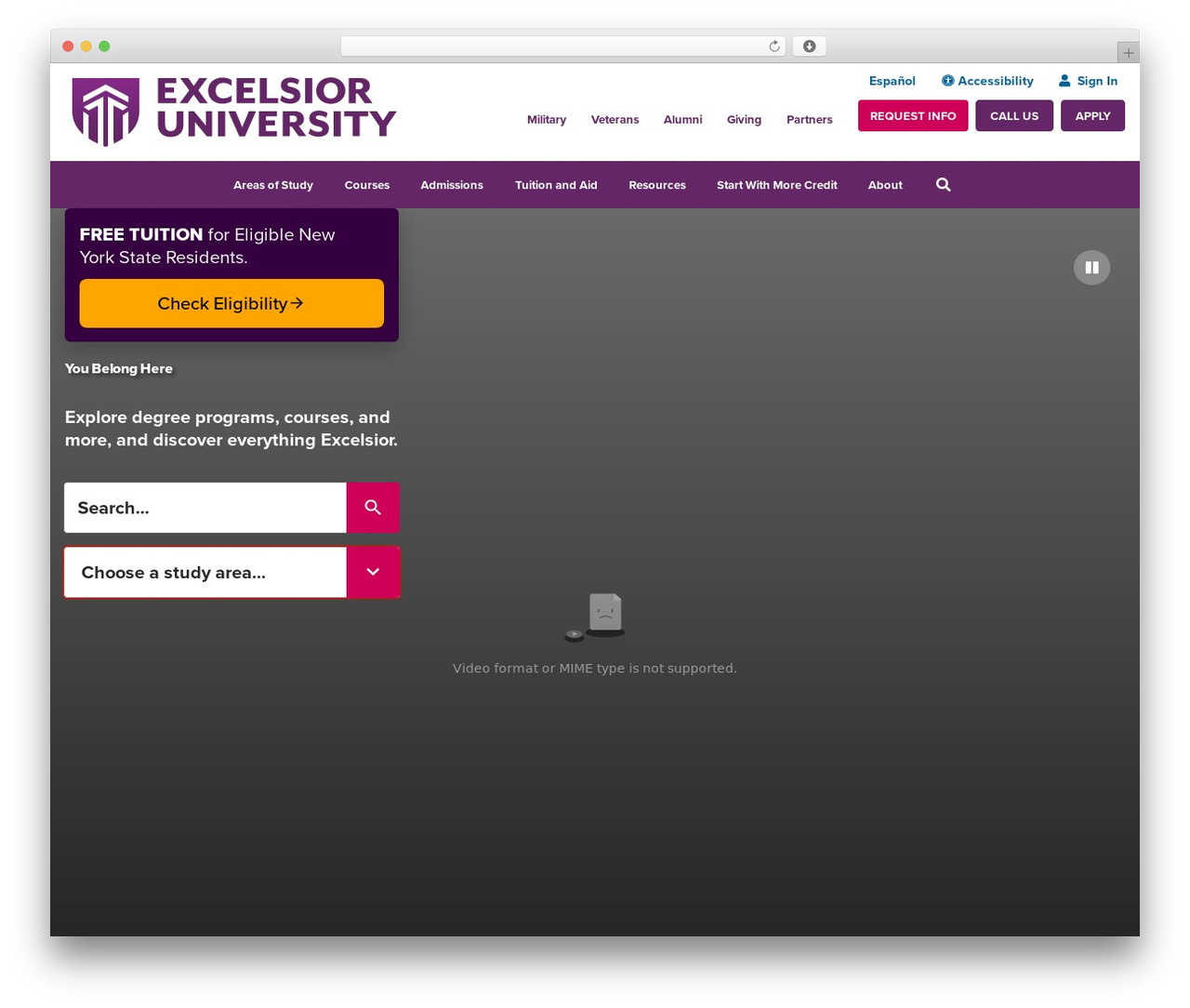Open the Choose a study area dropdown
The width and height of the screenshot is (1190, 1008).
231,572
